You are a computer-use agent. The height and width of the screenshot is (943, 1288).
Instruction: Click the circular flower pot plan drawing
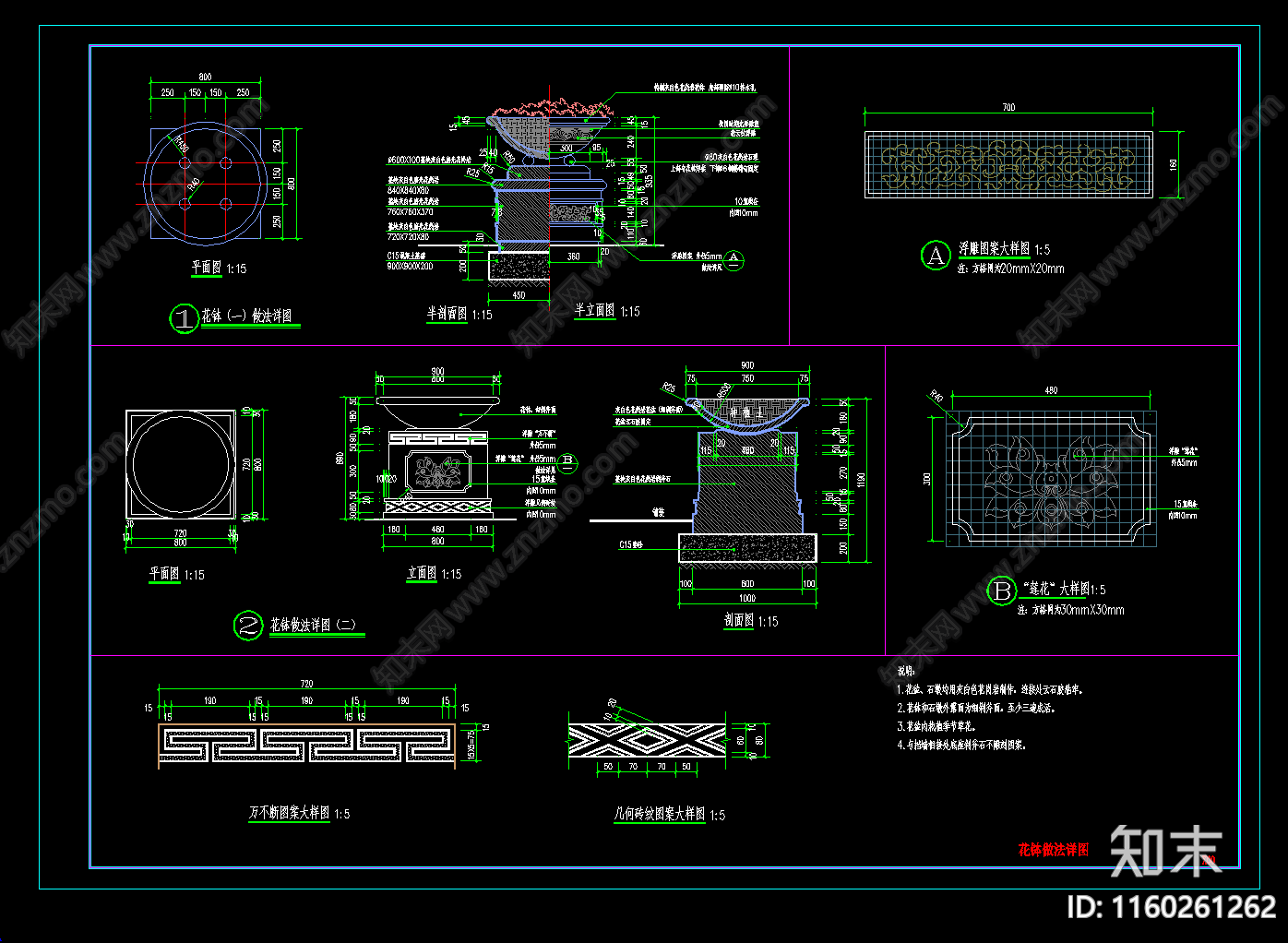coord(205,183)
